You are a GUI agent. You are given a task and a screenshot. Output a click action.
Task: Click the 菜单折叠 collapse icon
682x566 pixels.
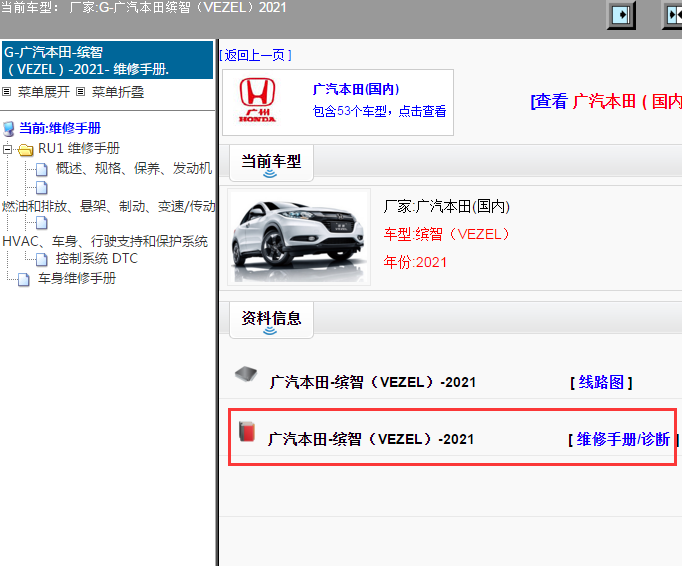(x=80, y=92)
